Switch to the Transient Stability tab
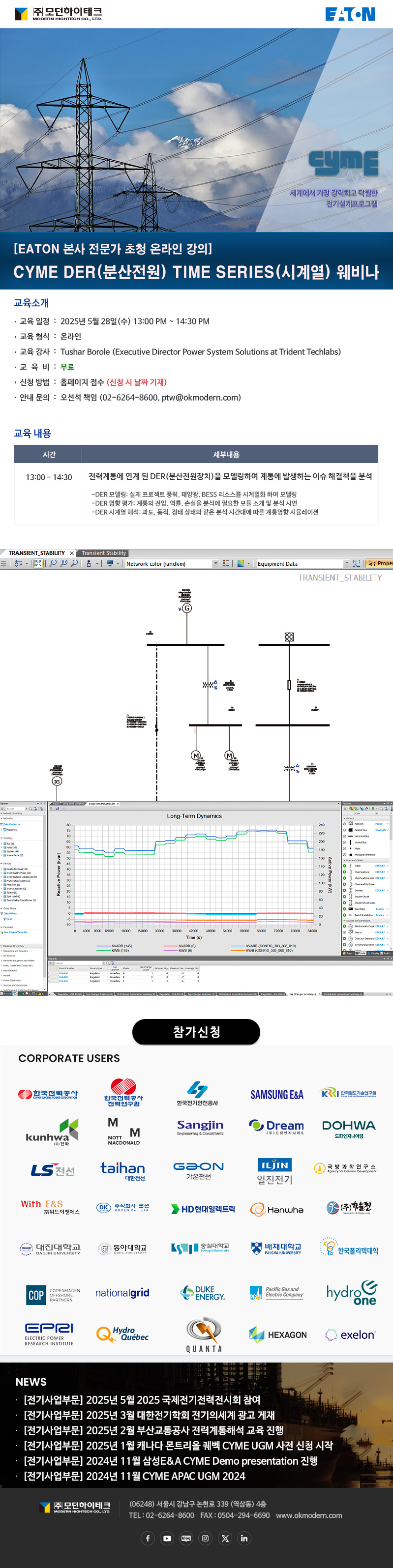The height and width of the screenshot is (1568, 393). (104, 552)
